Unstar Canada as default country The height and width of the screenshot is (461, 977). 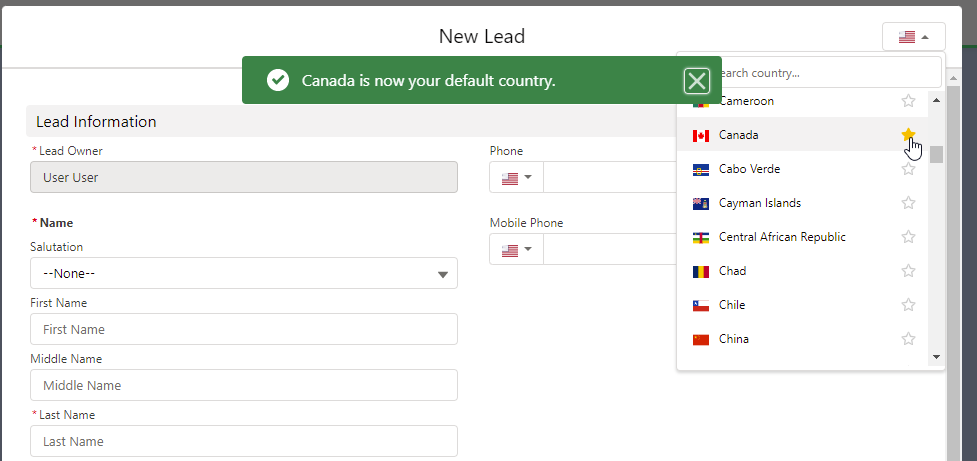coord(908,135)
